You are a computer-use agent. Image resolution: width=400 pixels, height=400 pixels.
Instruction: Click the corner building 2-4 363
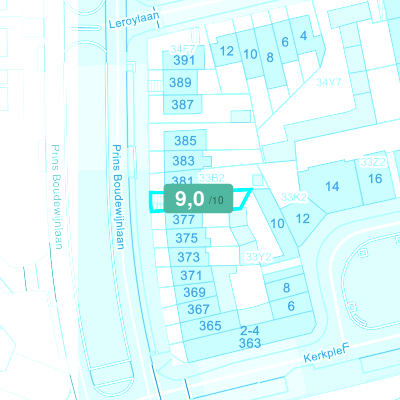tap(250, 337)
